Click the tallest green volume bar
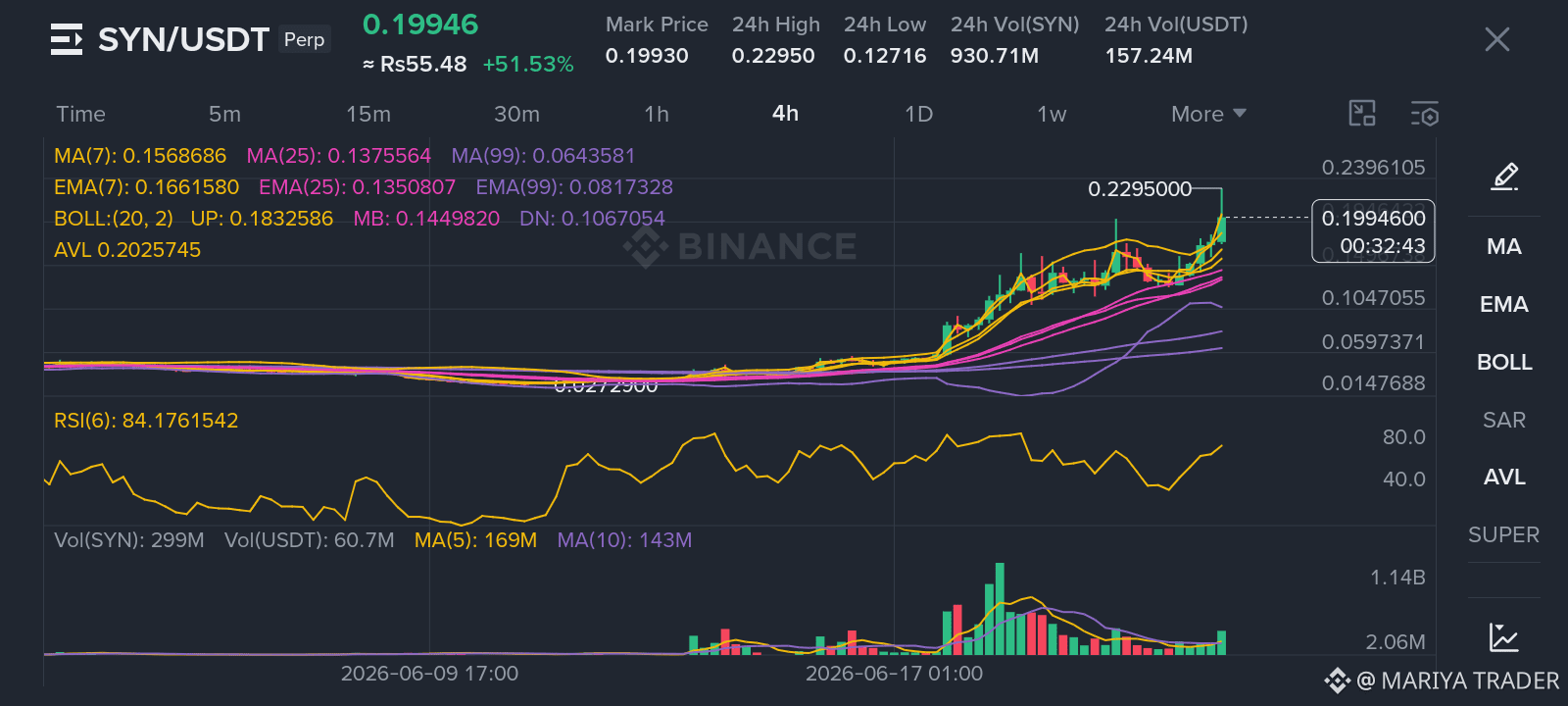 point(1000,608)
